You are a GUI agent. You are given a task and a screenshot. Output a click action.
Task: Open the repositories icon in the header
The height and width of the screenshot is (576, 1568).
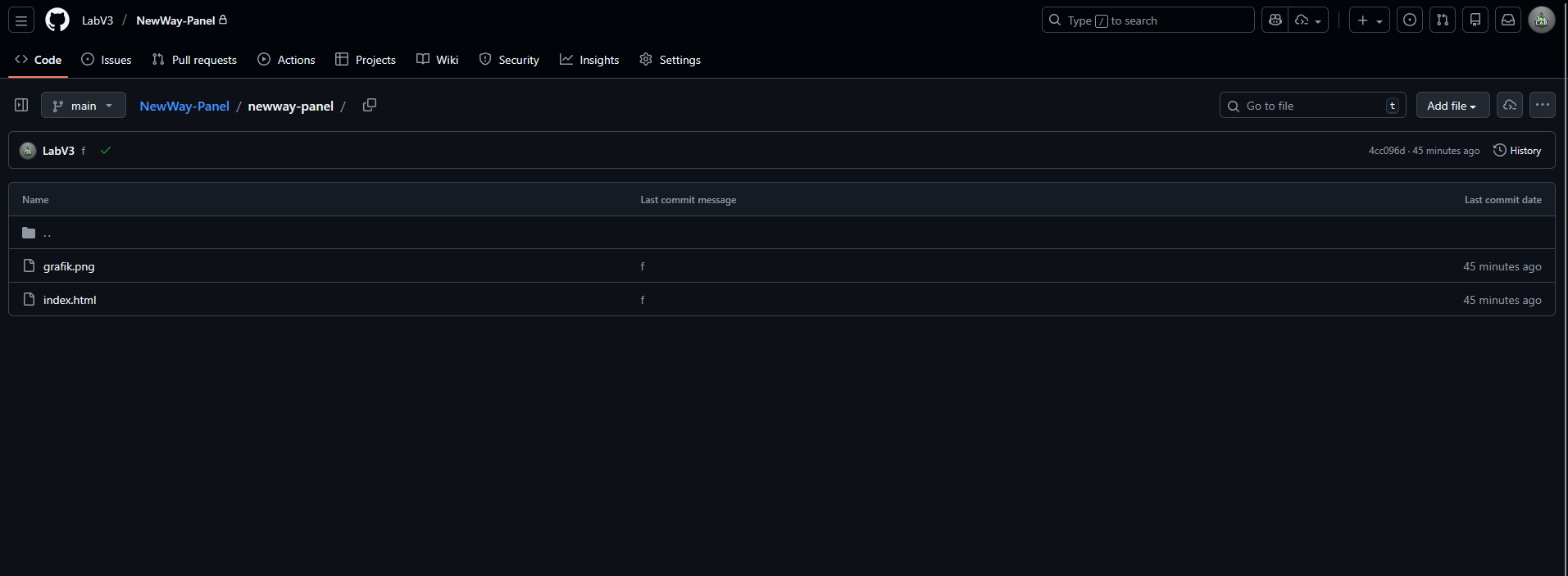1475,20
